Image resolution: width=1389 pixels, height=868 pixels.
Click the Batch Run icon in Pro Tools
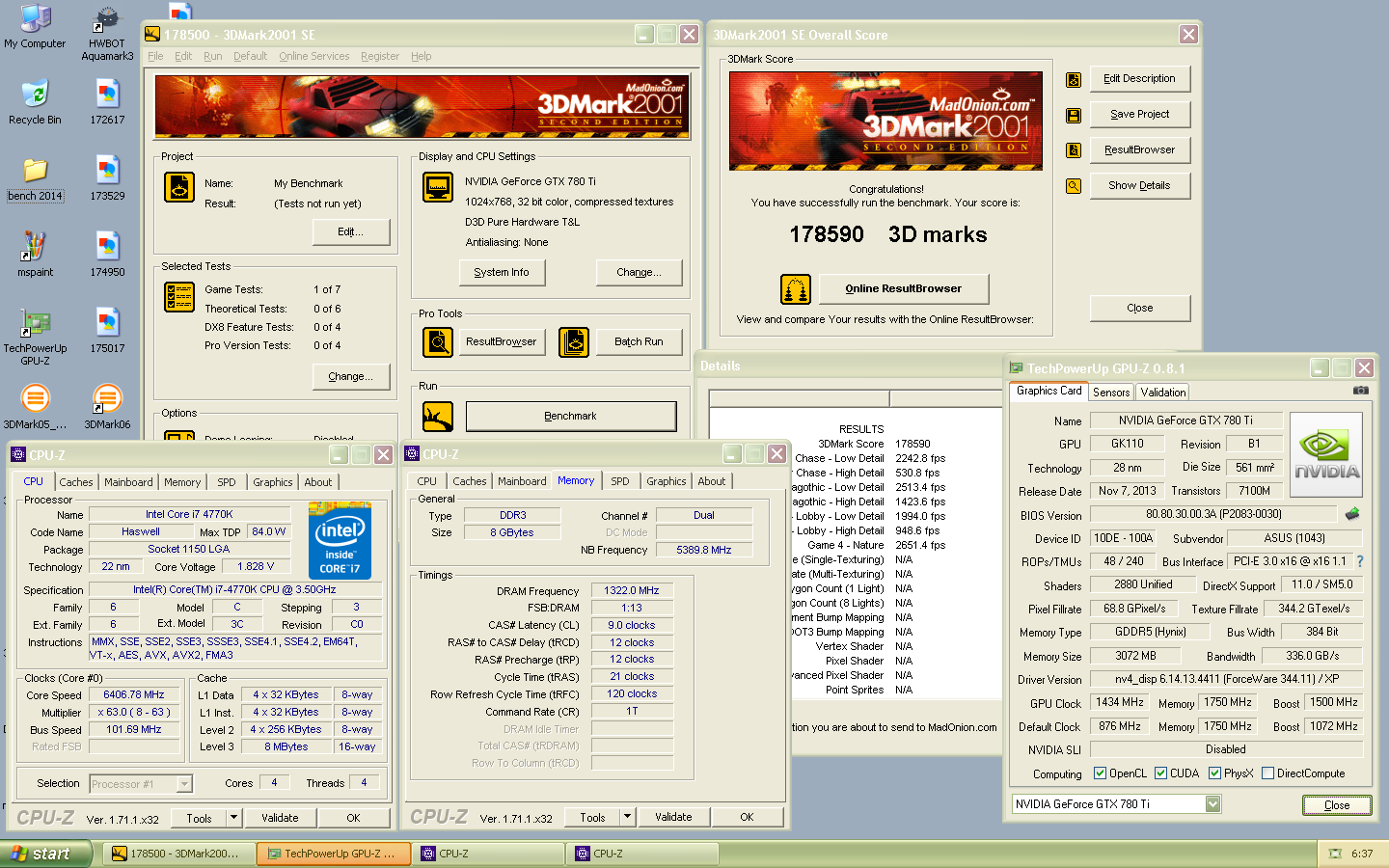574,342
